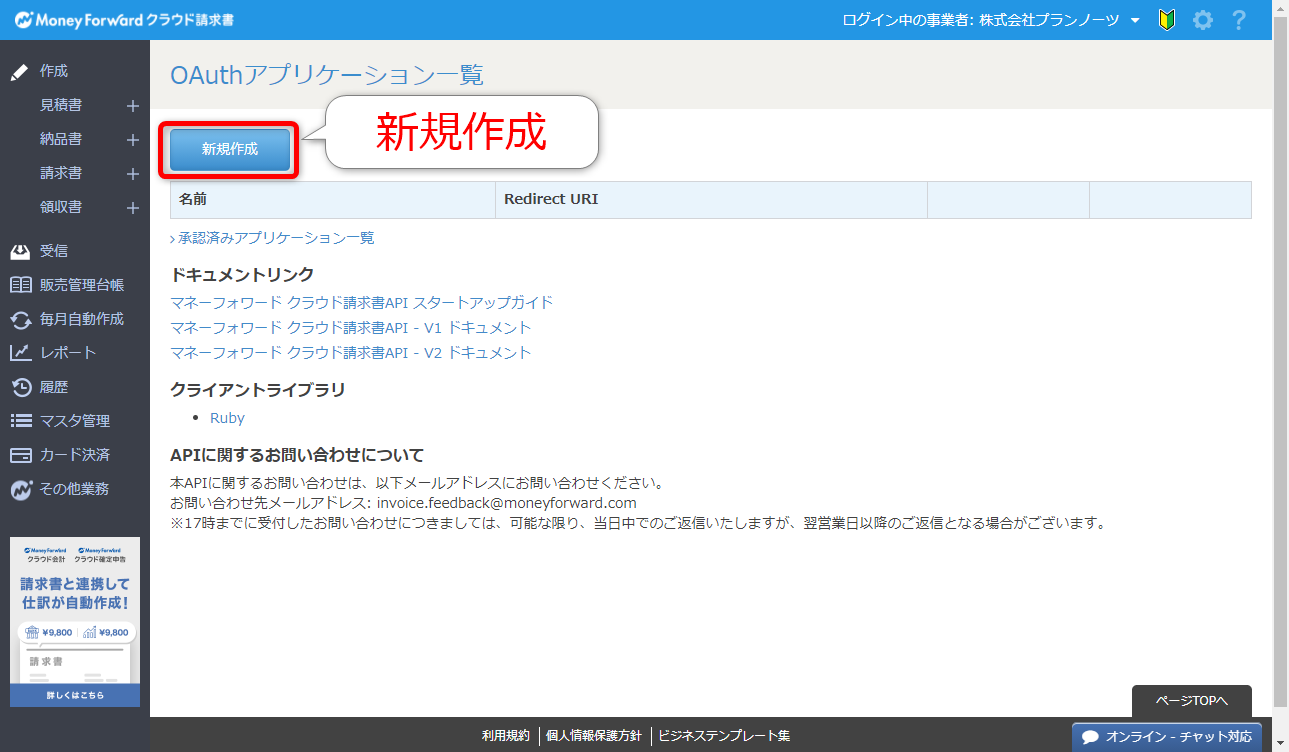Screen dimensions: 1289x752
Task: Click the plus icon next to 納品書
Action: pos(132,140)
